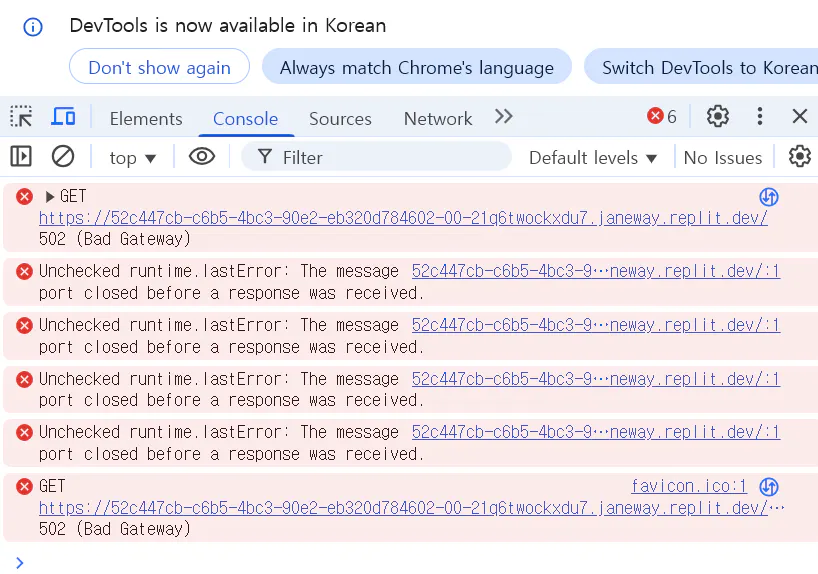Click the error icon on last GET row
This screenshot has width=818, height=574.
pyautogui.click(x=24, y=486)
